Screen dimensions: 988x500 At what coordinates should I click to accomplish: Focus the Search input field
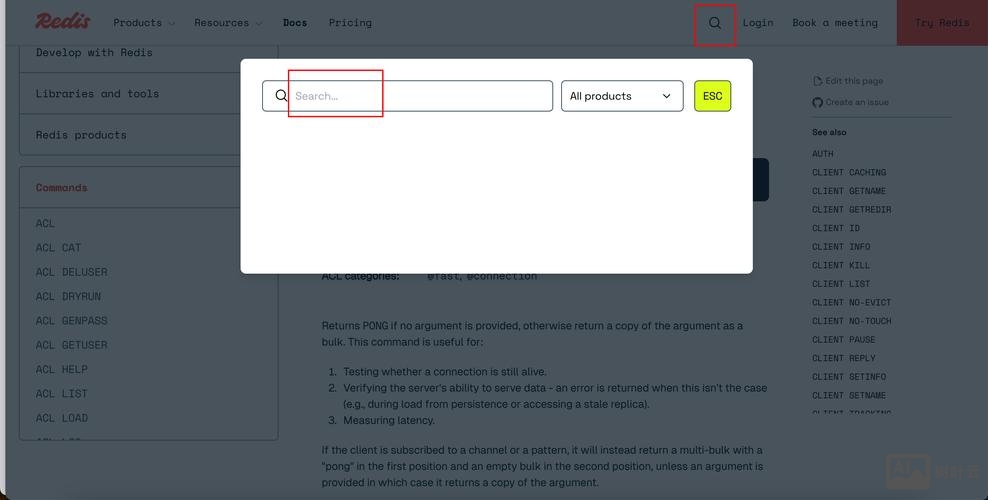tap(420, 96)
